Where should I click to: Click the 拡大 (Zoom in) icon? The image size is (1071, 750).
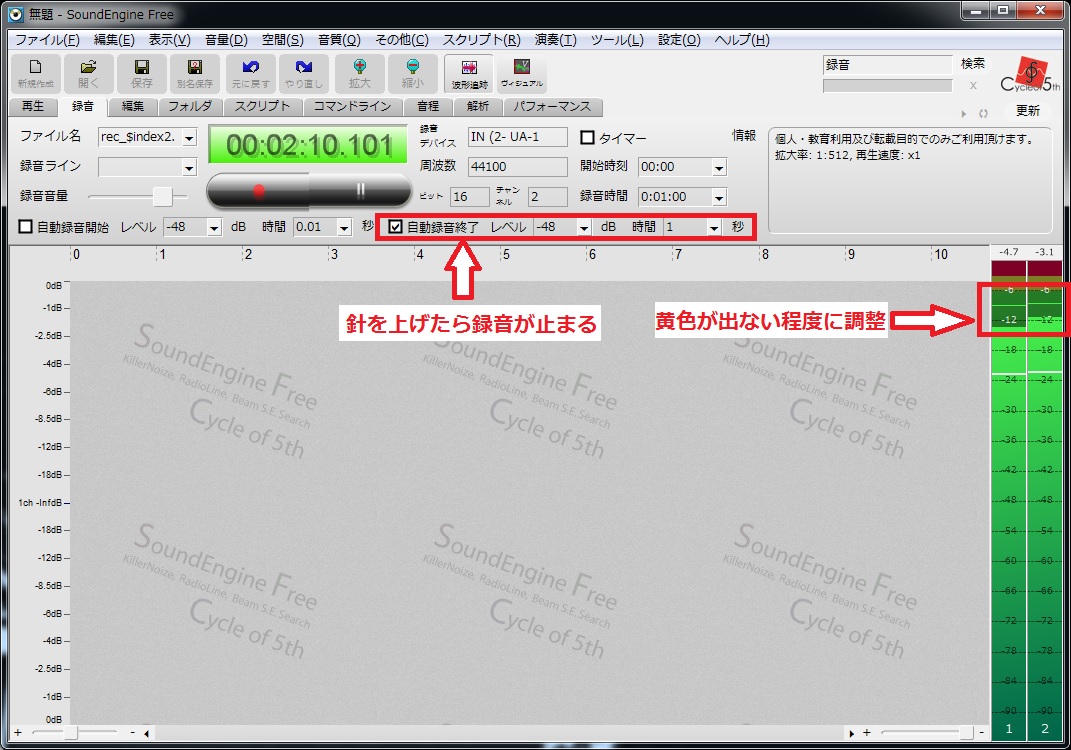pyautogui.click(x=359, y=73)
